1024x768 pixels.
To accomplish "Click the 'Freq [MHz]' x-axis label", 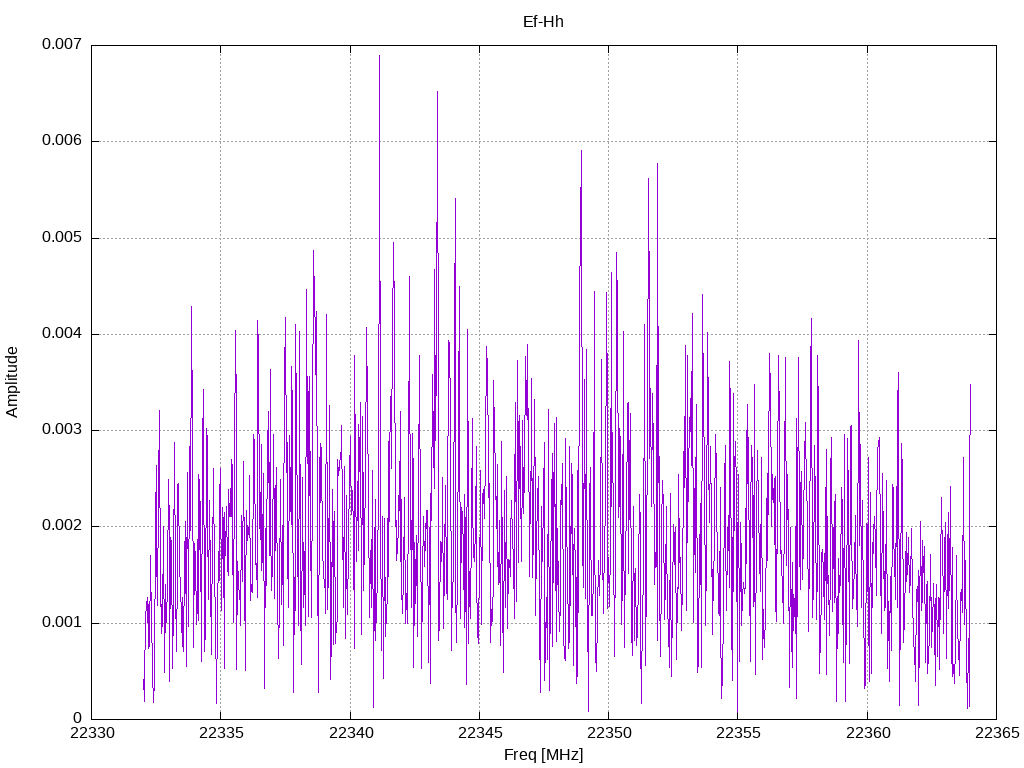I will 543,754.
